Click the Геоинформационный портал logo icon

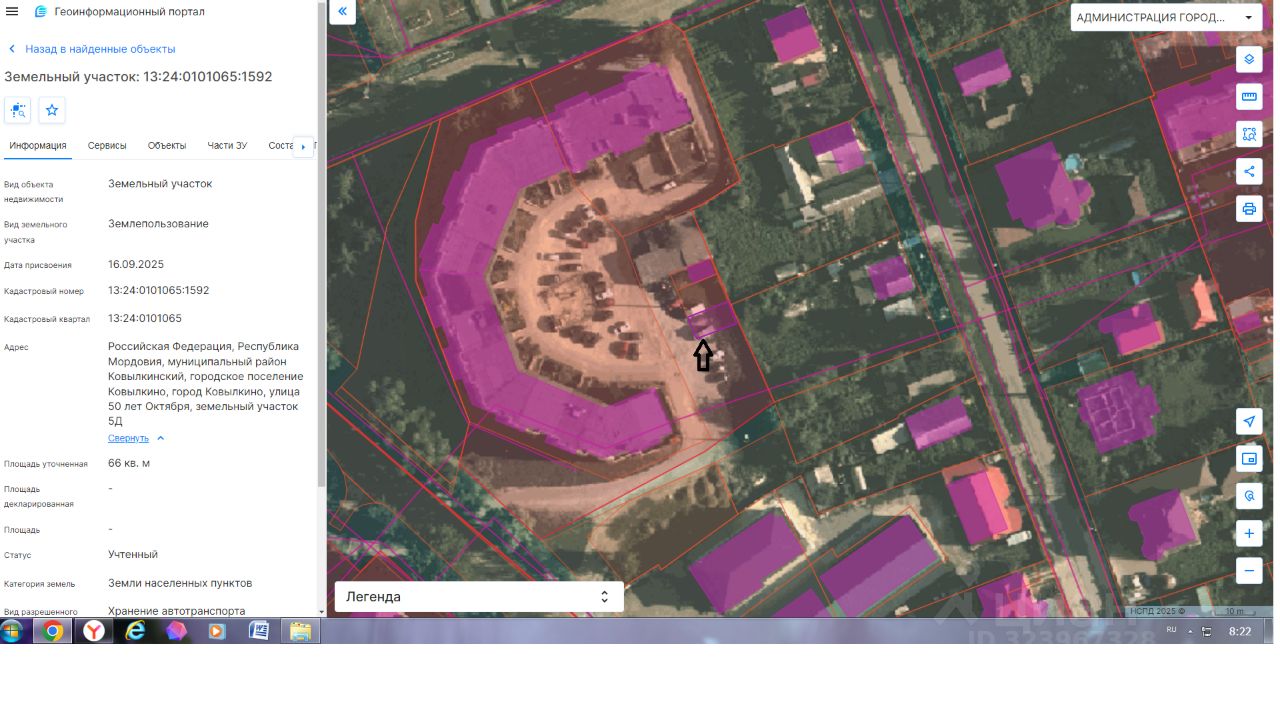pos(40,11)
